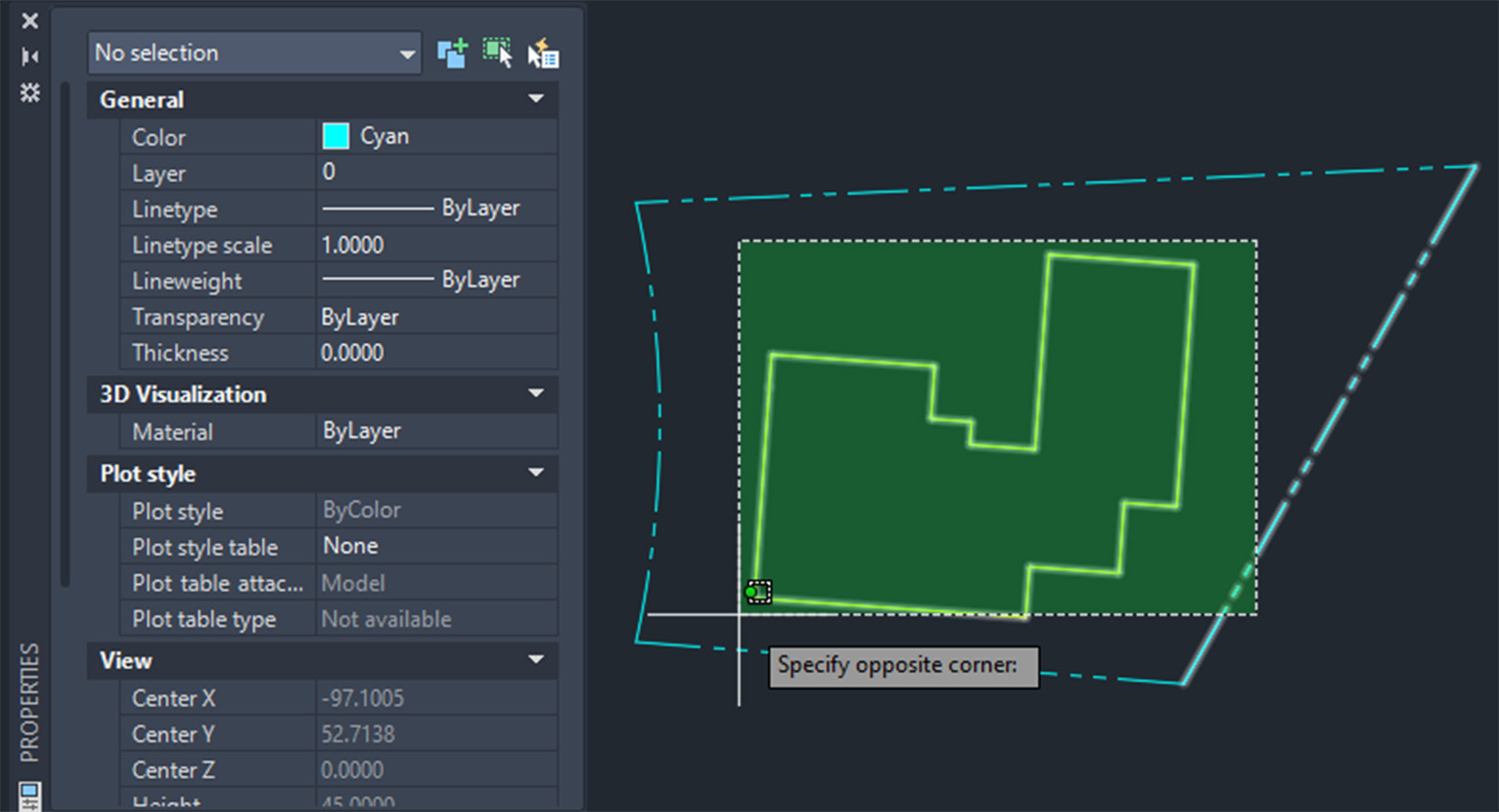This screenshot has height=812, width=1499.
Task: Edit the Linetype scale value
Action: pyautogui.click(x=437, y=245)
